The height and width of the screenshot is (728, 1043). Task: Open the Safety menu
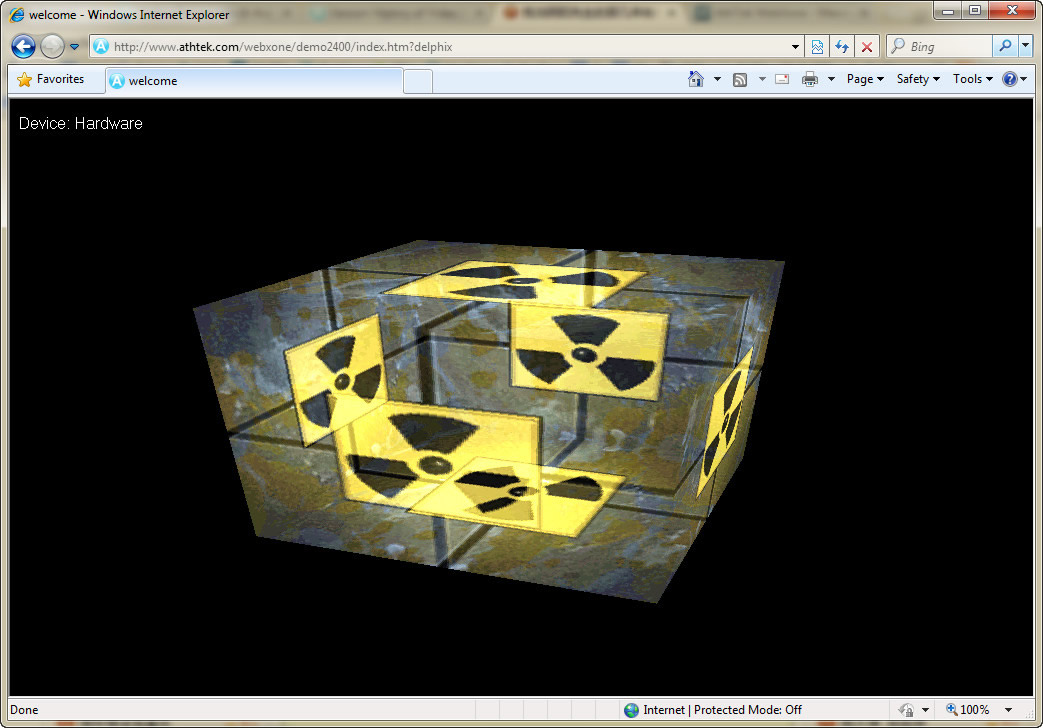point(917,79)
